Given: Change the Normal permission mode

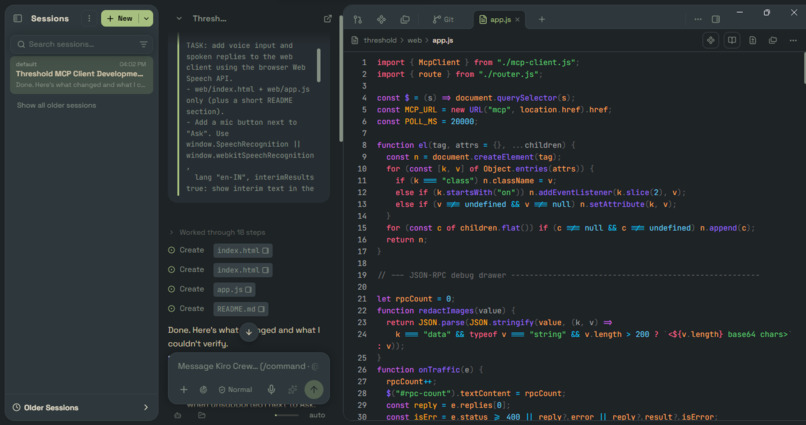Looking at the screenshot, I should pos(235,390).
